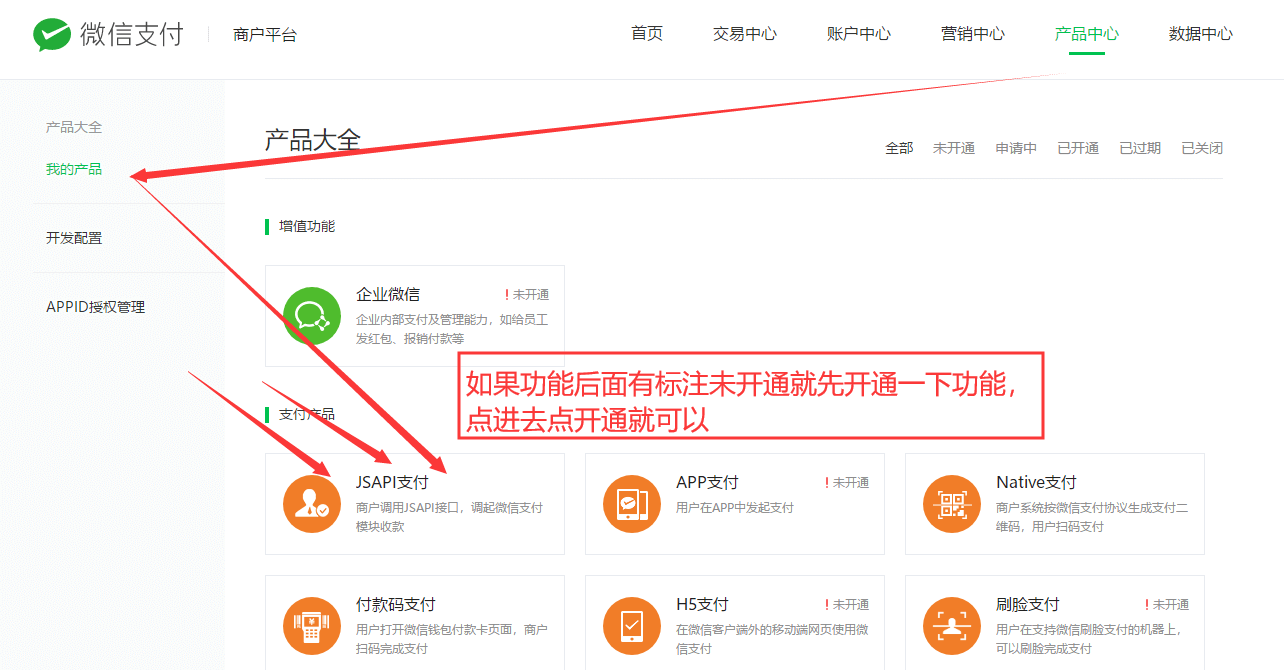1284x670 pixels.
Task: Click the WeChat Pay green logo
Action: coord(52,35)
